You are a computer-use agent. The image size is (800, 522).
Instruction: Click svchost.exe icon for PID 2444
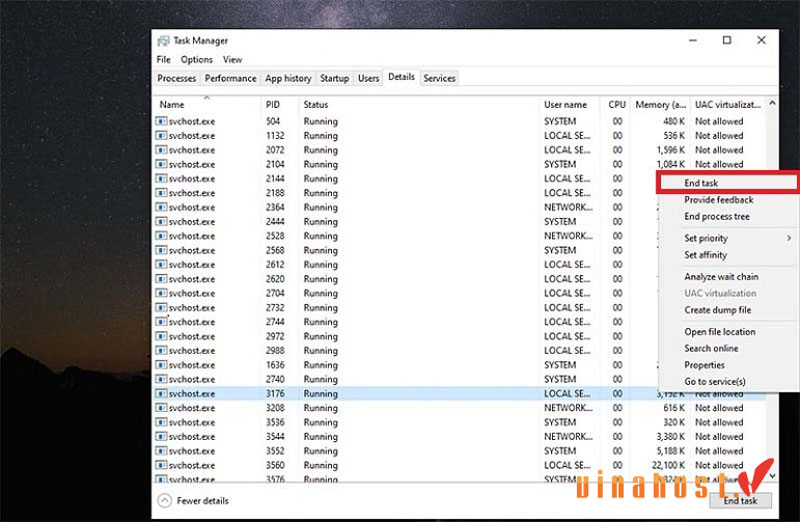click(161, 221)
